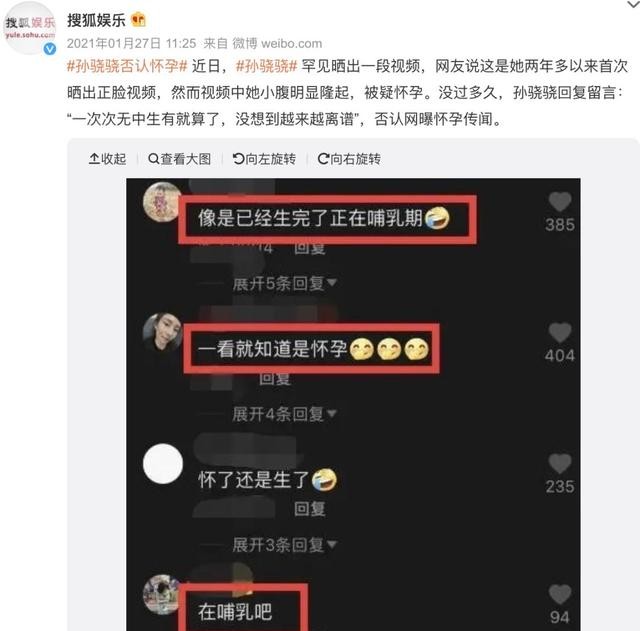The height and width of the screenshot is (631, 640).
Task: Click 回复 under 怀了还是生了 comment
Action: 309,509
